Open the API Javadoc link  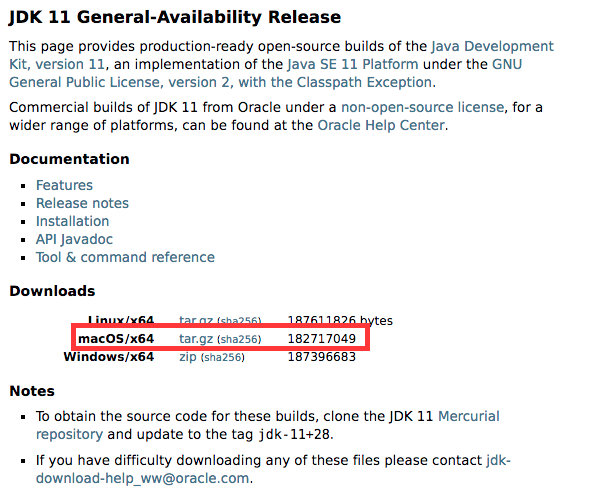[x=74, y=239]
